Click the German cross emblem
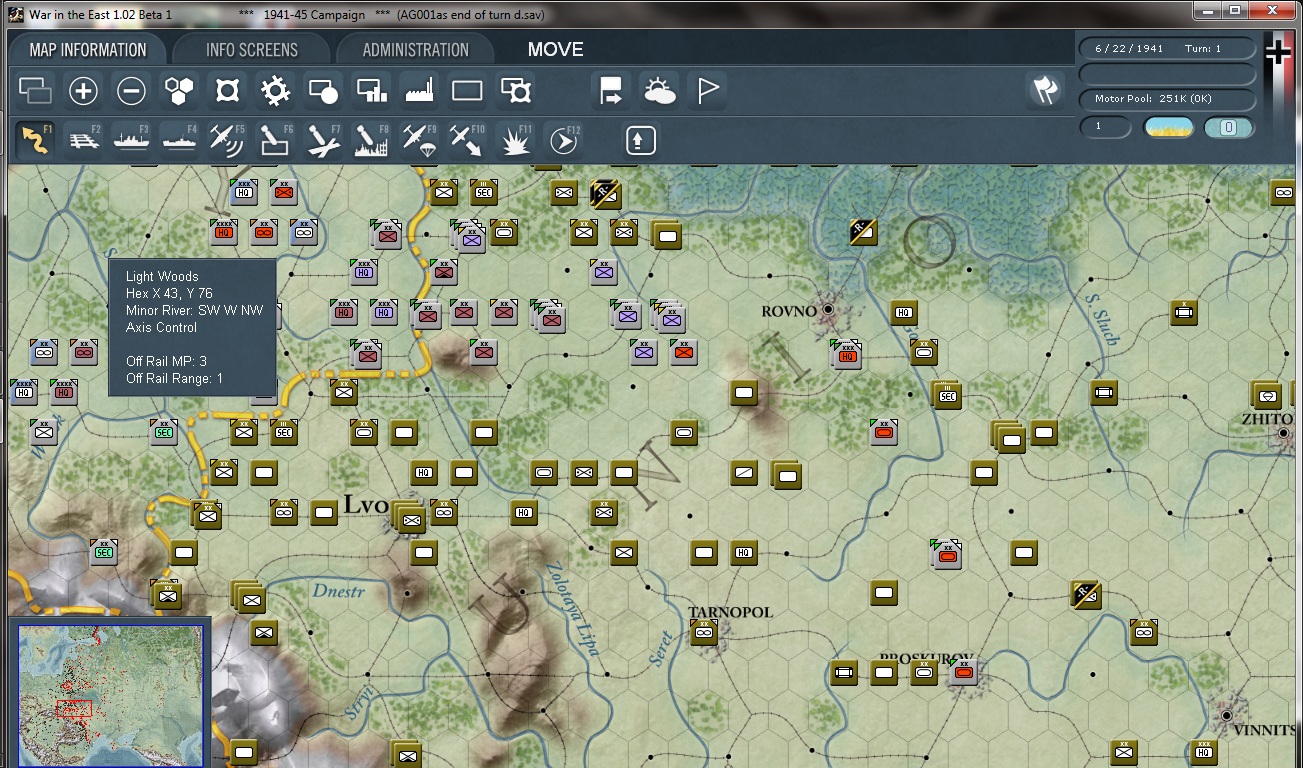Screen dimensions: 1303x768 1279,53
